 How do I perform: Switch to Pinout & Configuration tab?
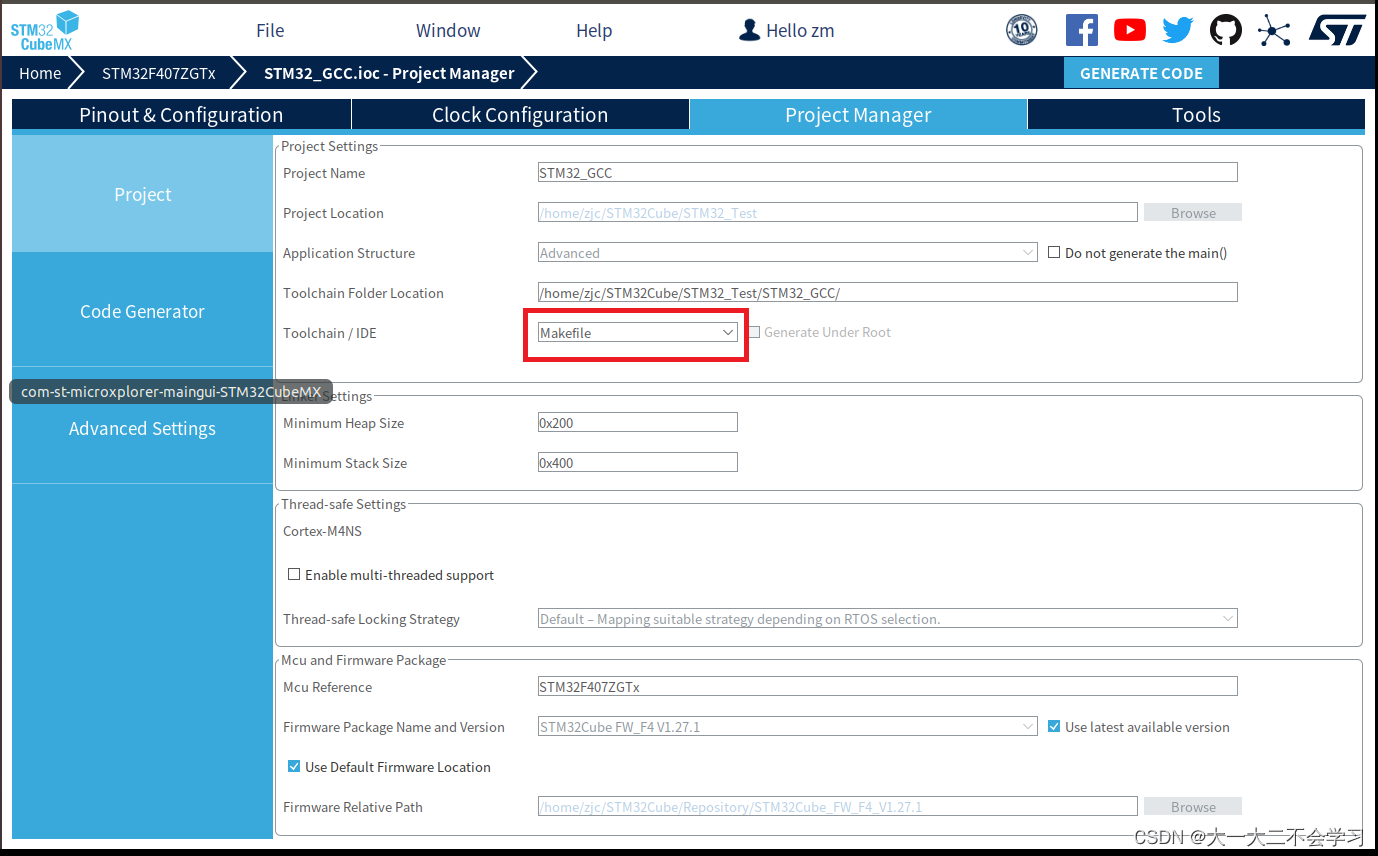coord(181,115)
